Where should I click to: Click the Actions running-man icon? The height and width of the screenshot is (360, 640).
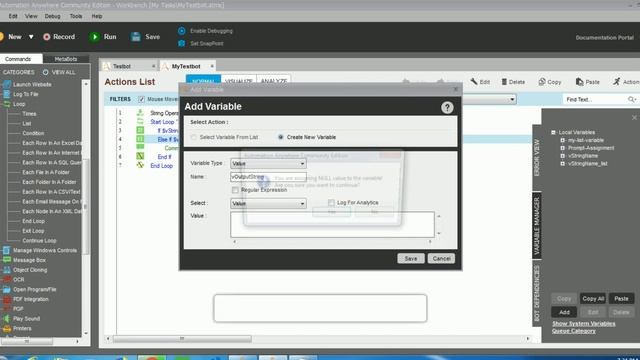pos(616,82)
